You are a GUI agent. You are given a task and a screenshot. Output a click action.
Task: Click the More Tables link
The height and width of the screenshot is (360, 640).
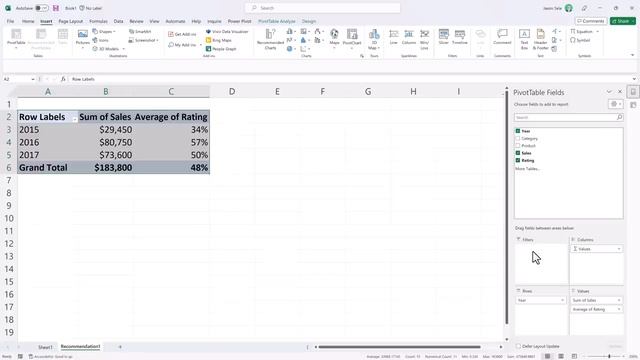pyautogui.click(x=527, y=169)
